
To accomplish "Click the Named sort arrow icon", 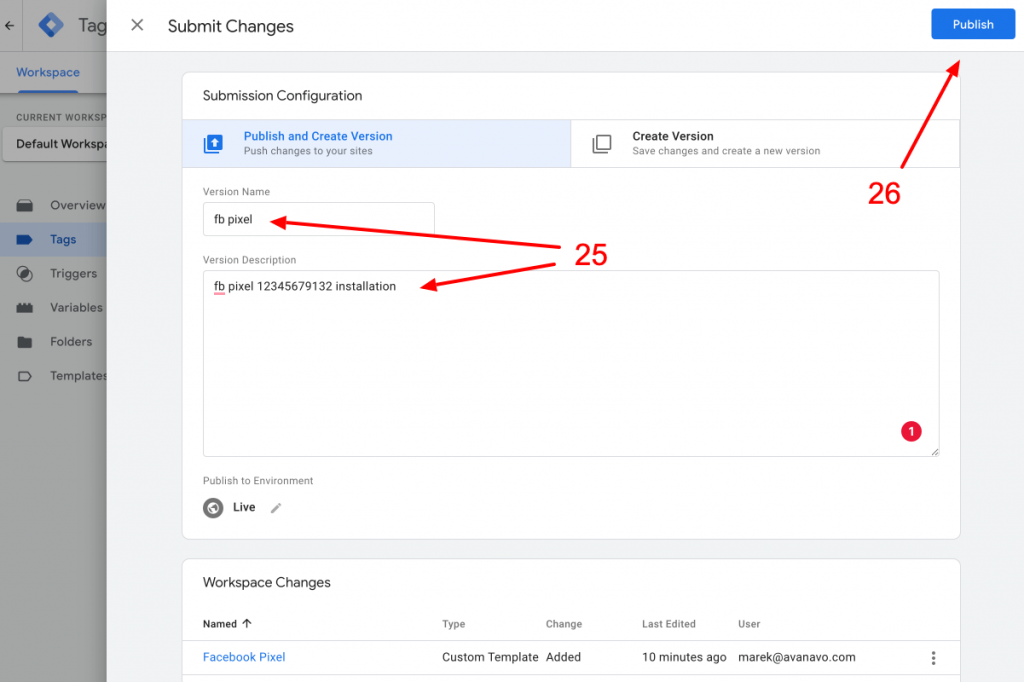I will pyautogui.click(x=247, y=623).
